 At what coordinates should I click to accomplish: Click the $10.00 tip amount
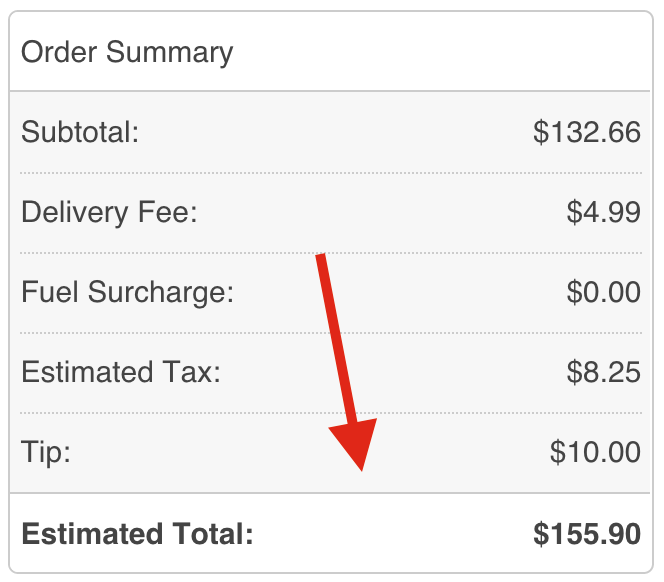coord(595,452)
